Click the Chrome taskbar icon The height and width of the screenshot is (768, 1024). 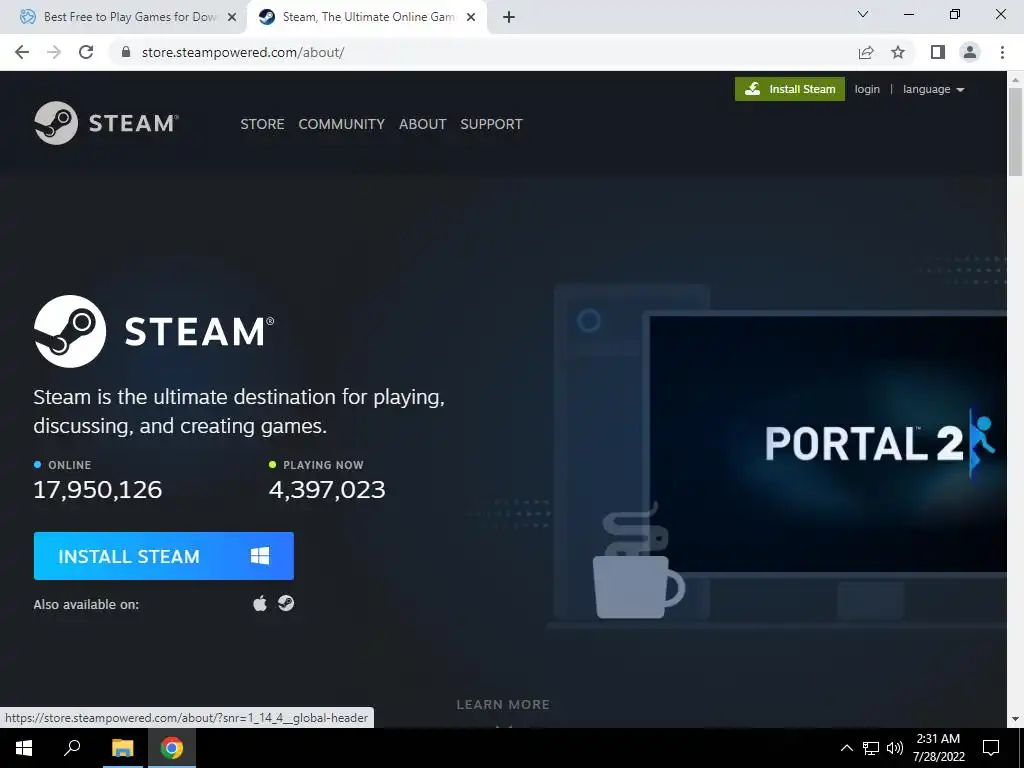172,748
